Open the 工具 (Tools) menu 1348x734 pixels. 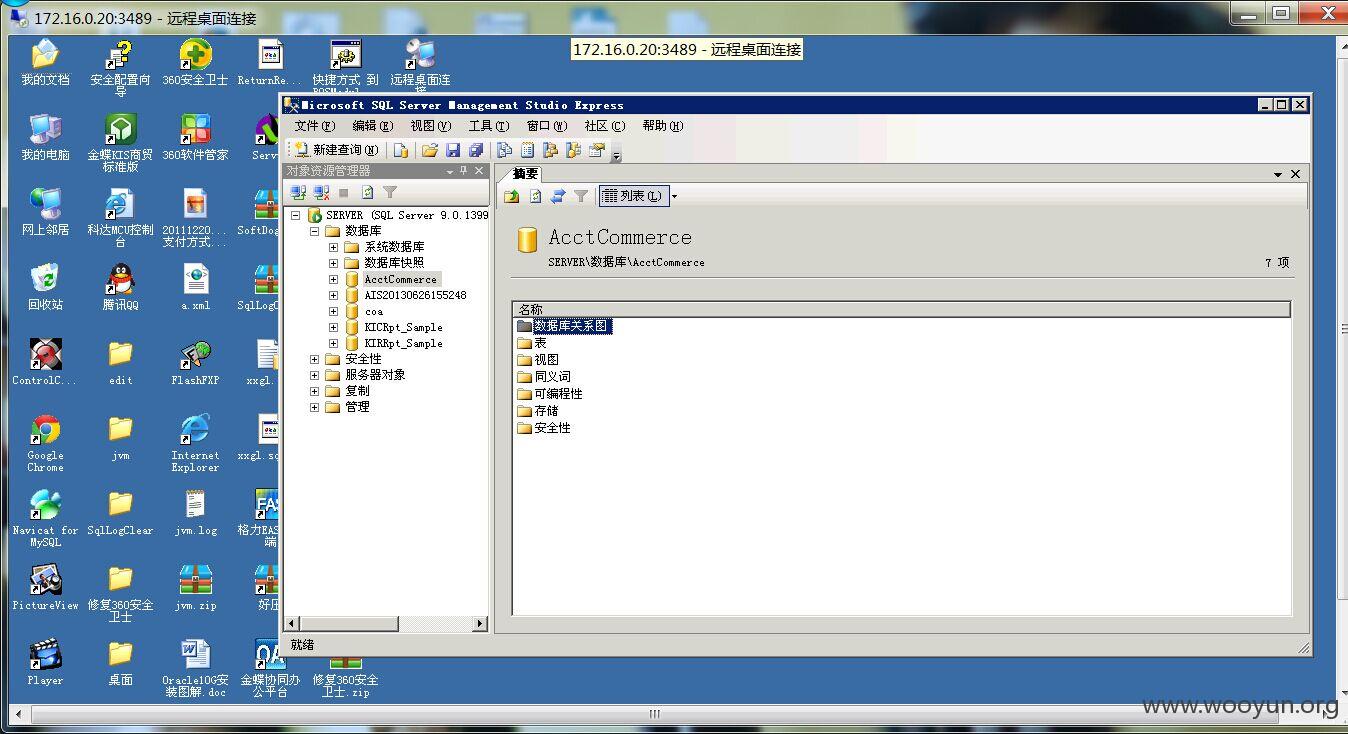coord(488,126)
